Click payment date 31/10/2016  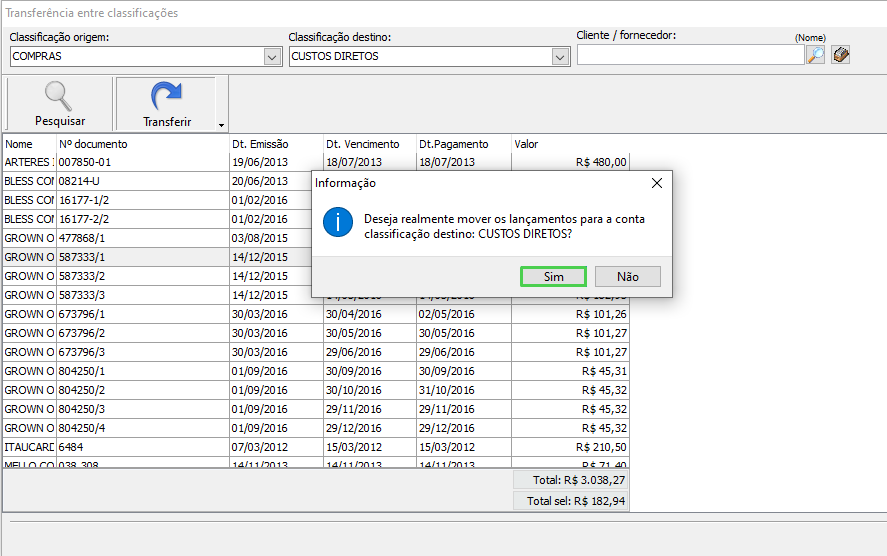click(x=464, y=390)
